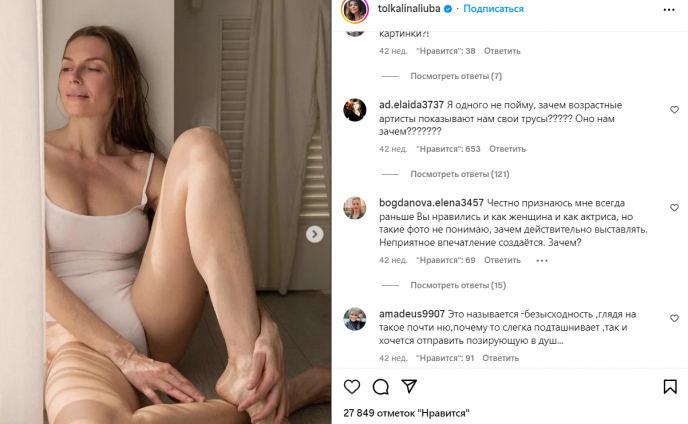Expand the 15 replies thread

pos(458,285)
